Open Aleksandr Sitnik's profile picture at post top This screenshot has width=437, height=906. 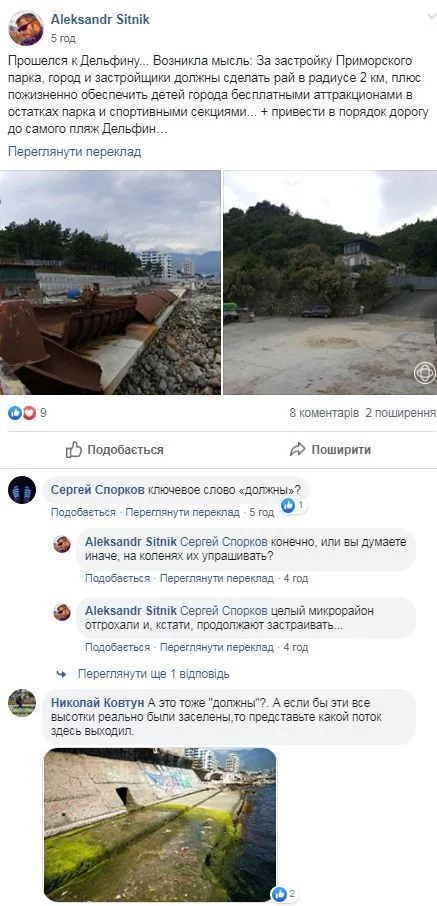pos(25,28)
